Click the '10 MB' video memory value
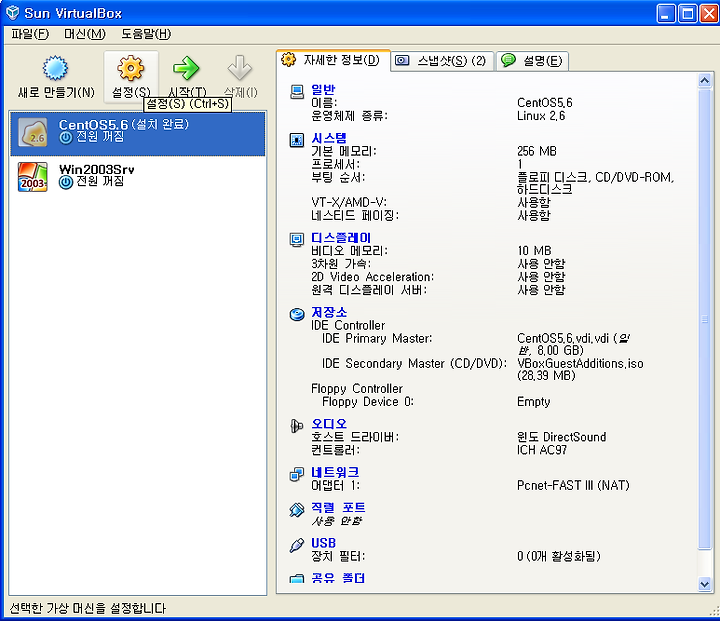The width and height of the screenshot is (720, 621). 534,251
